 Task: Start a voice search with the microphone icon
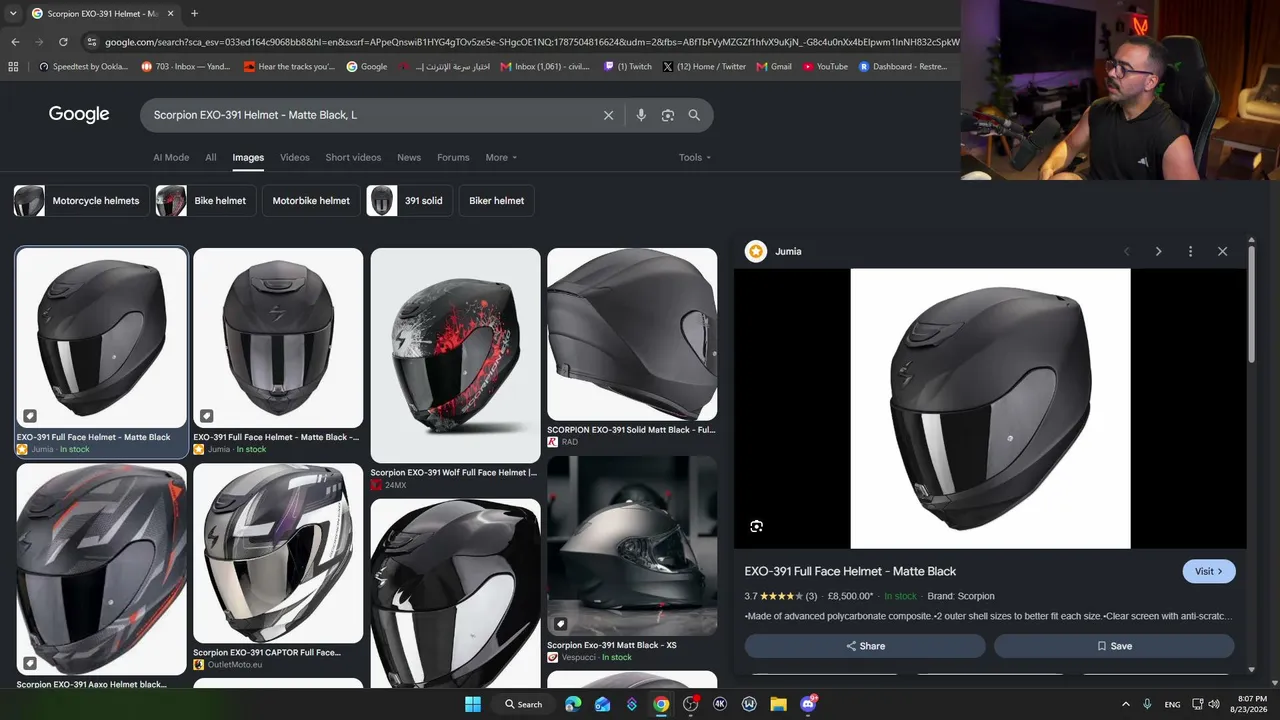point(641,115)
